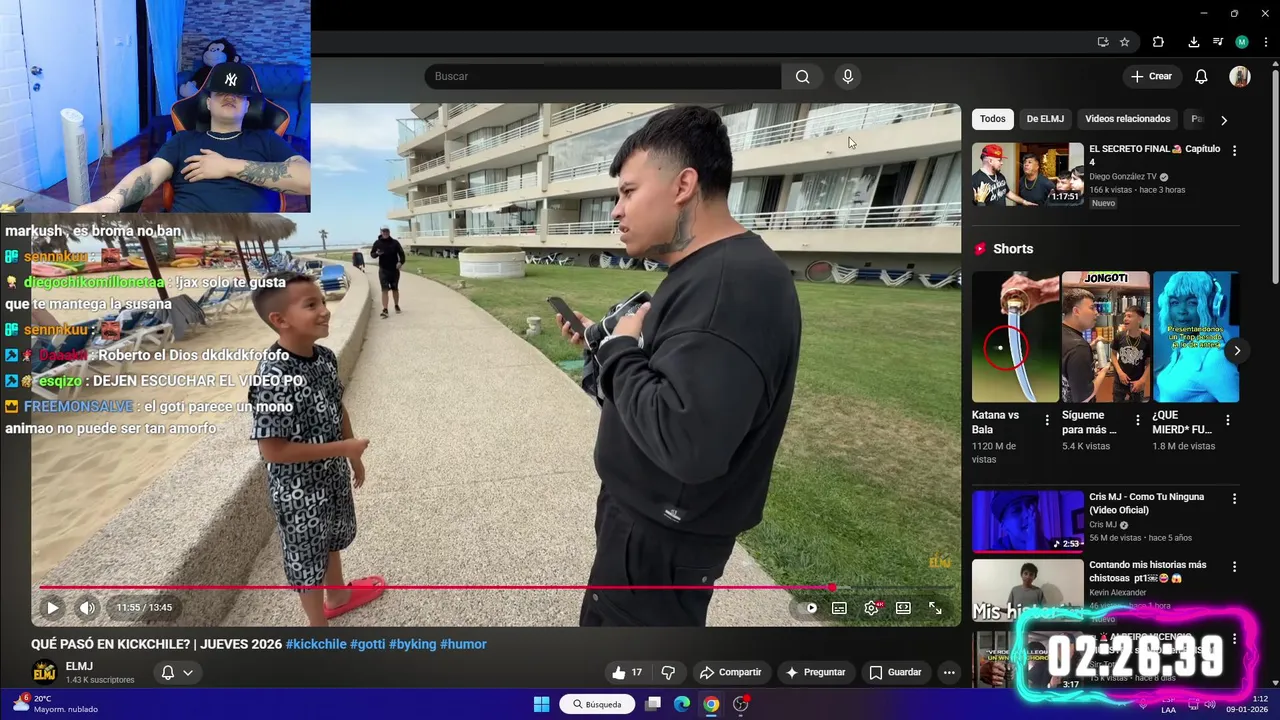Click the install app icon in address bar
The width and height of the screenshot is (1280, 720).
click(x=1102, y=42)
